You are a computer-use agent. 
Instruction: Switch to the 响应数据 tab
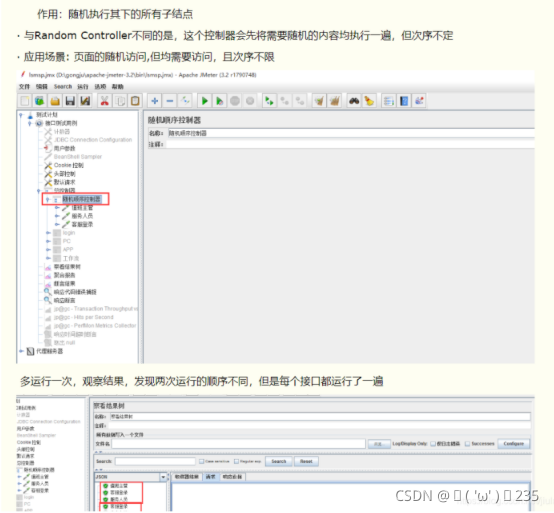coord(232,477)
